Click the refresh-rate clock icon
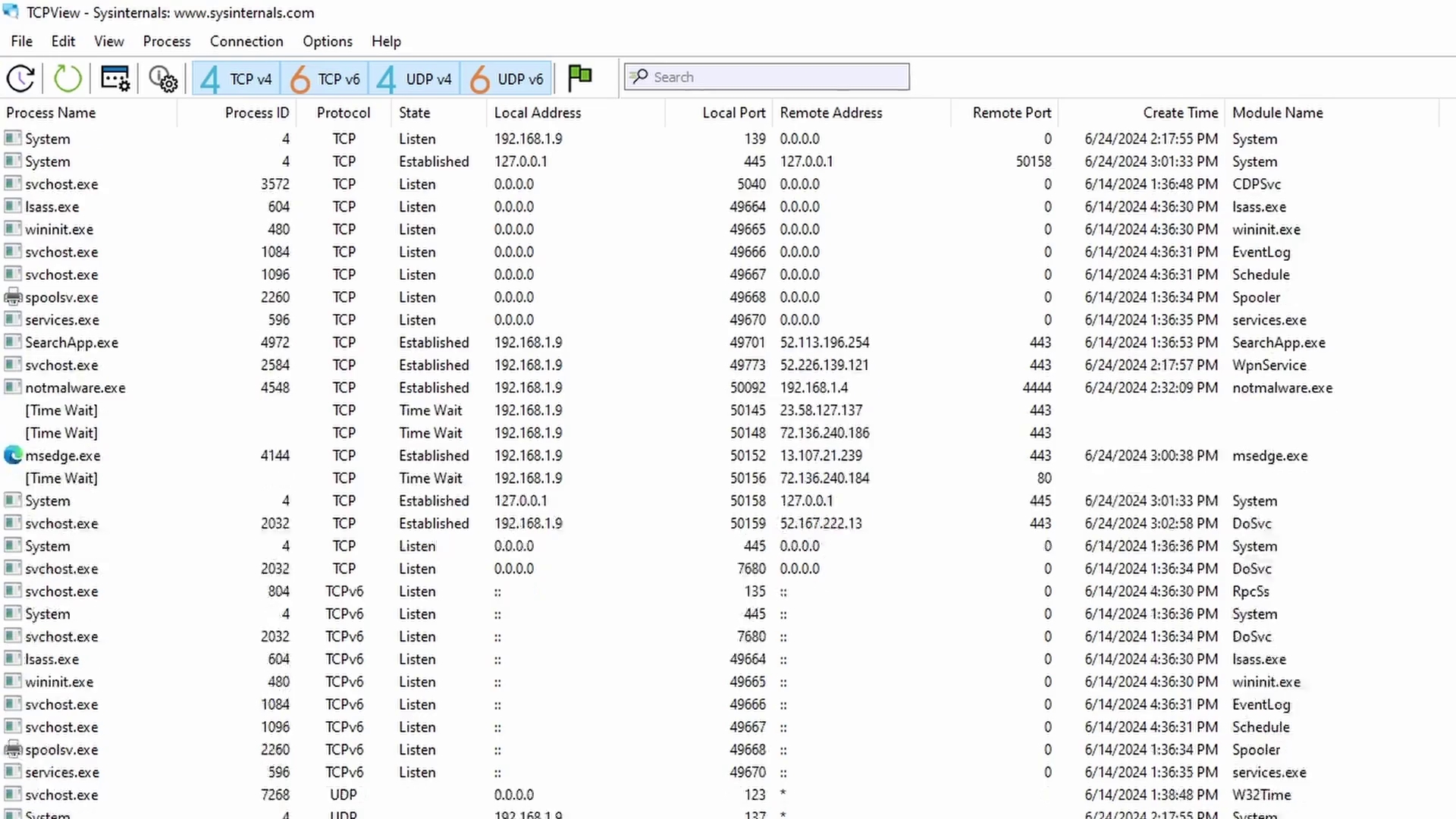Screen dimensions: 1456x819 tap(20, 78)
